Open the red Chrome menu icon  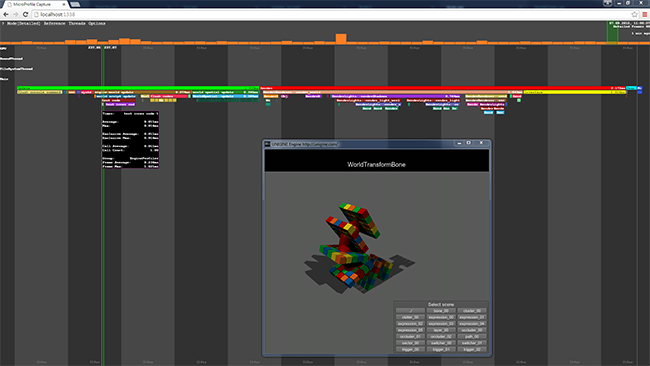click(x=645, y=15)
